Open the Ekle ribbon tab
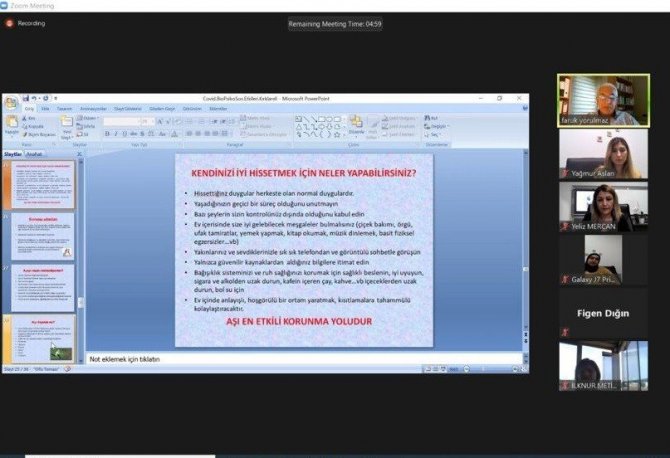 (45, 108)
